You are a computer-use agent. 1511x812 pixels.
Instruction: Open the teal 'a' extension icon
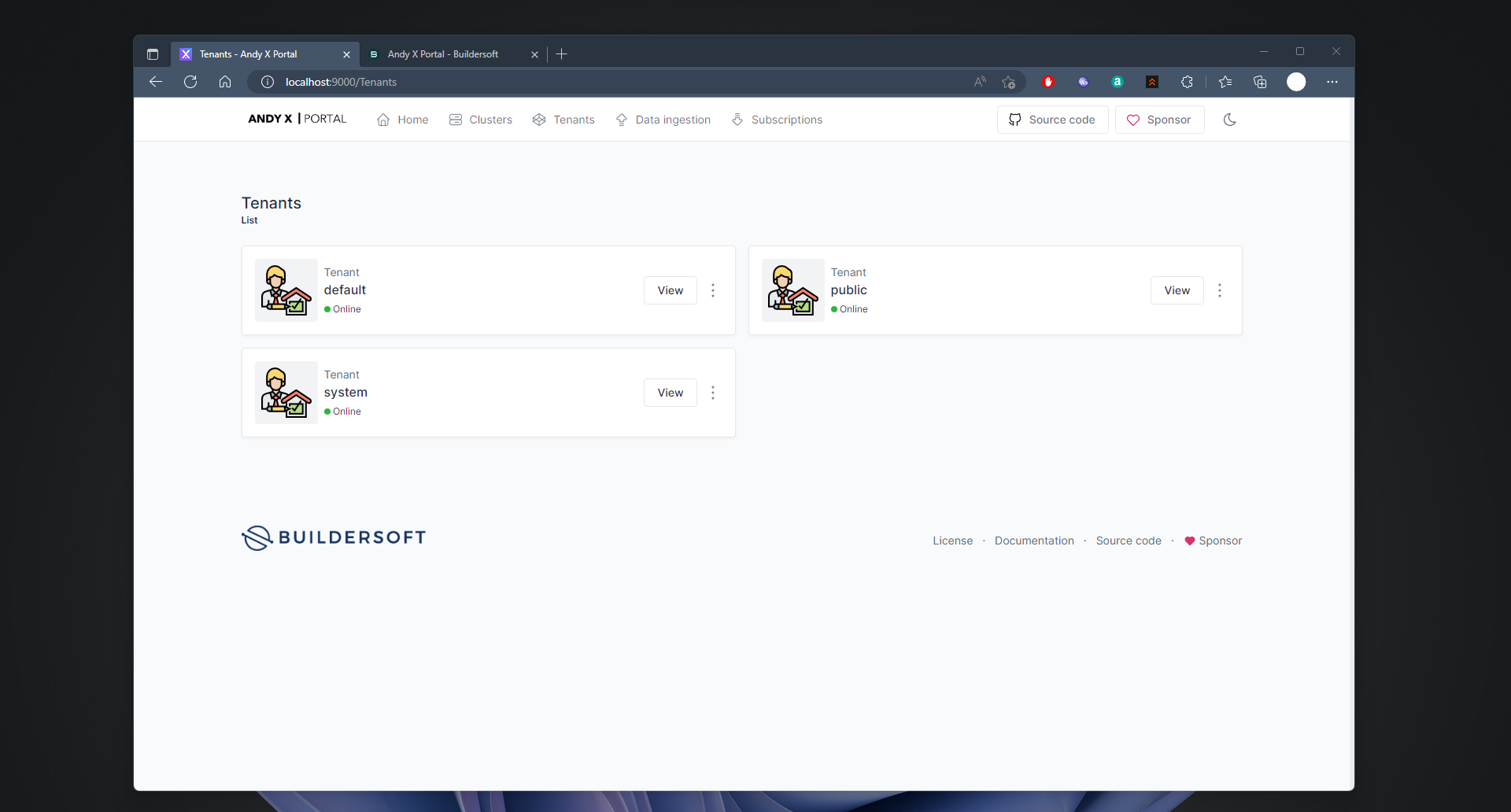point(1118,82)
